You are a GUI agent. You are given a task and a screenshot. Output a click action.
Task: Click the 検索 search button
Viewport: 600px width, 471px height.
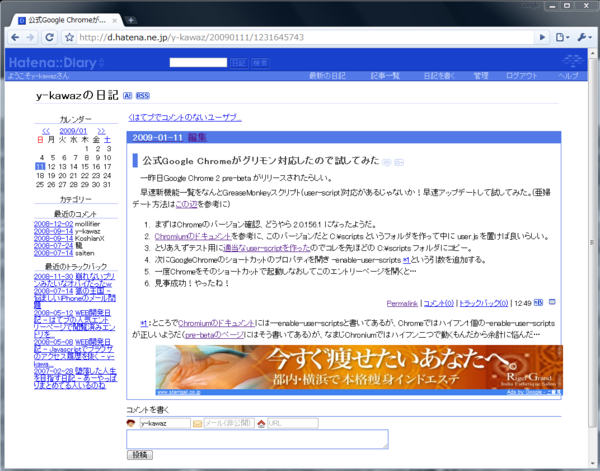(260, 63)
